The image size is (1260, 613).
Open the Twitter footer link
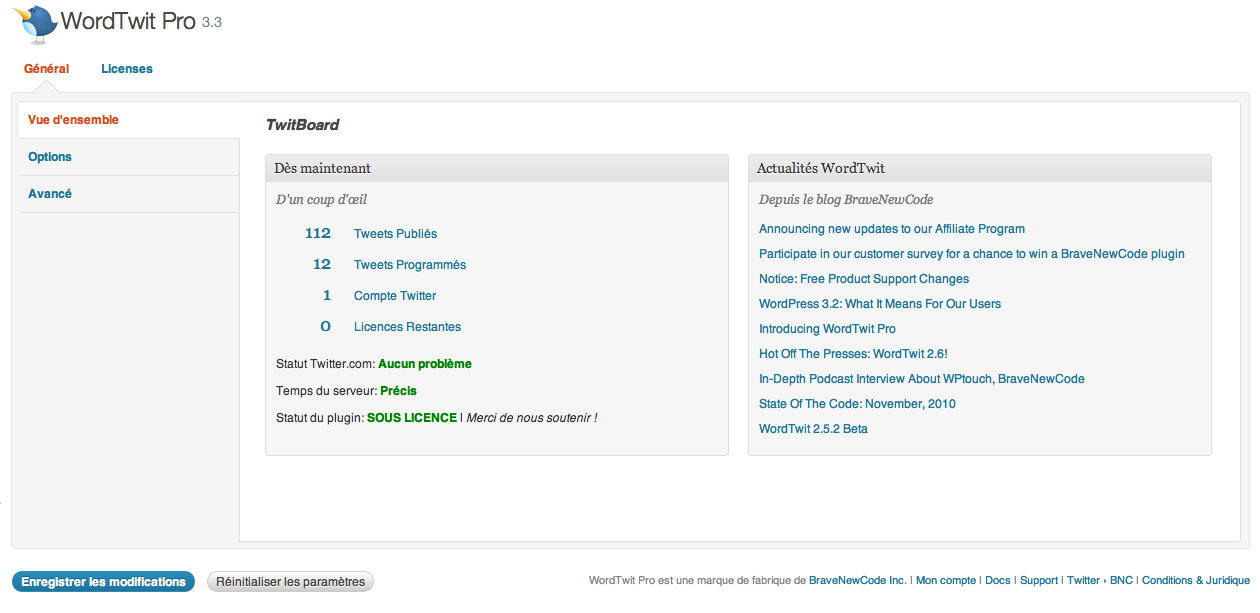(x=1083, y=581)
